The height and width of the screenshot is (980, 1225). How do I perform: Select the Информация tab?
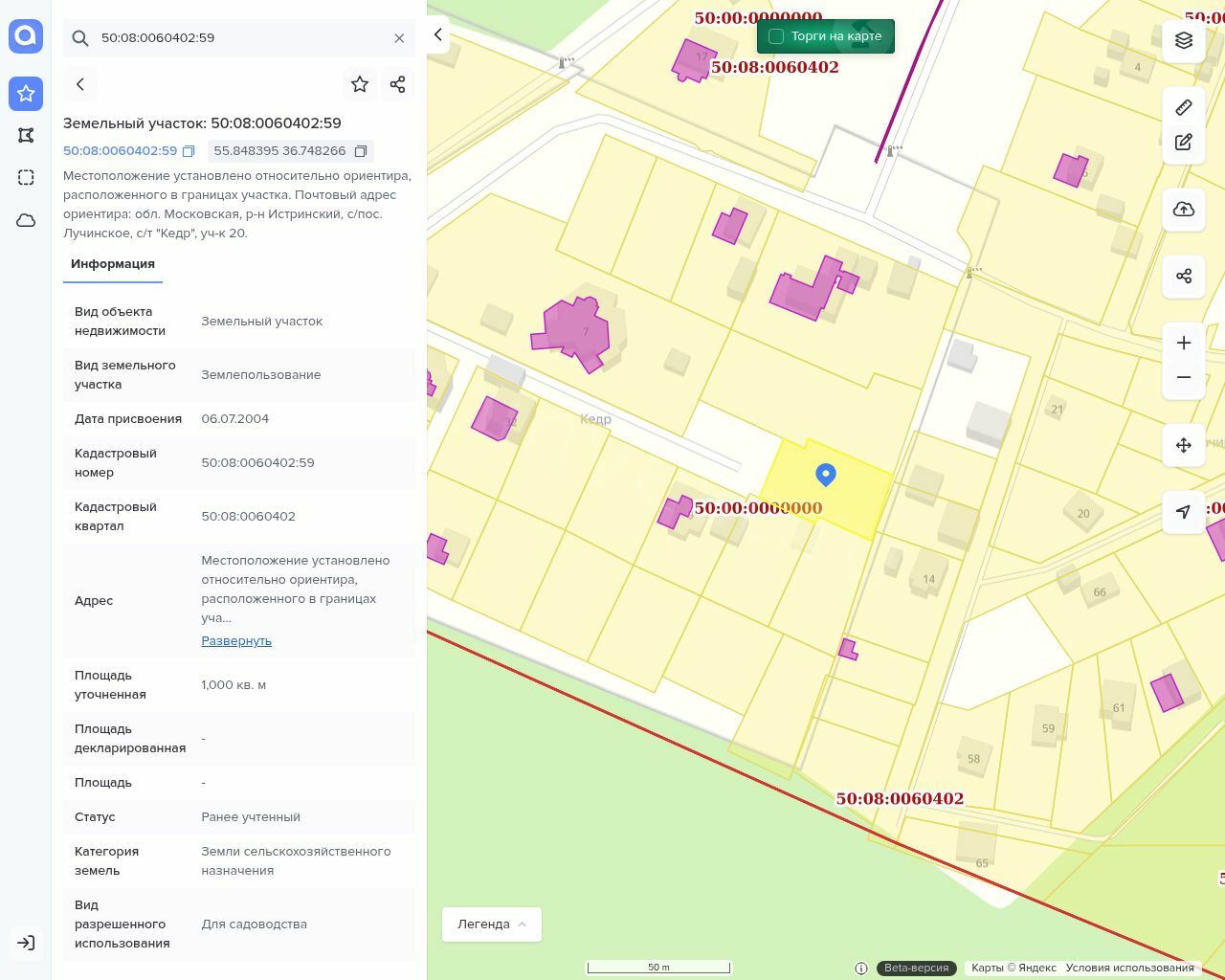(113, 264)
